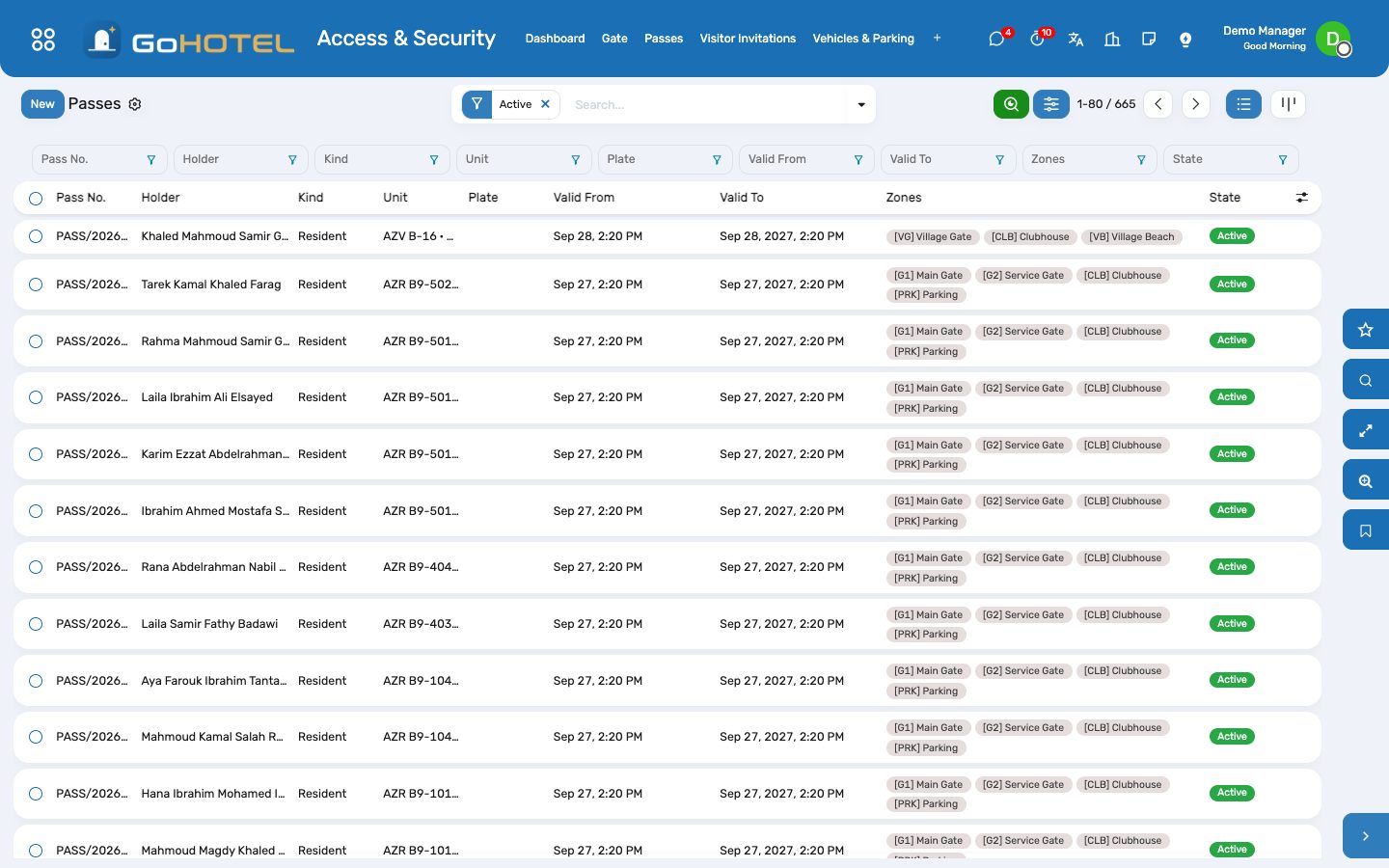
Task: Expand the search options dropdown arrow
Action: [861, 104]
